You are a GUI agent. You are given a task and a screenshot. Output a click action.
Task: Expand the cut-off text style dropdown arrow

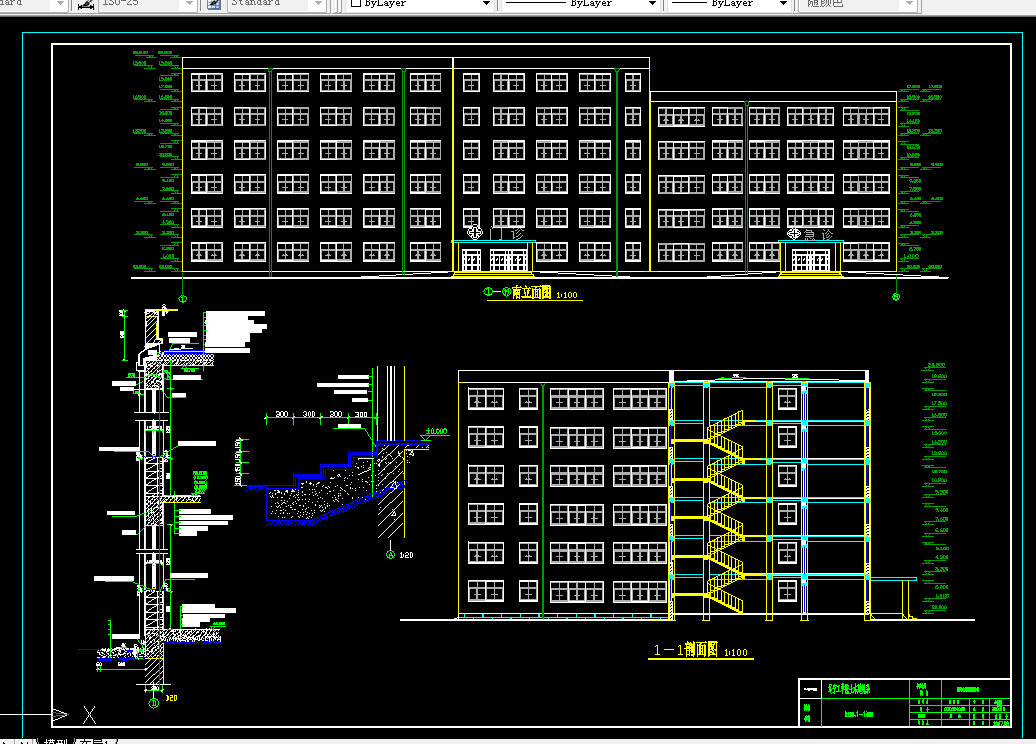[x=60, y=4]
